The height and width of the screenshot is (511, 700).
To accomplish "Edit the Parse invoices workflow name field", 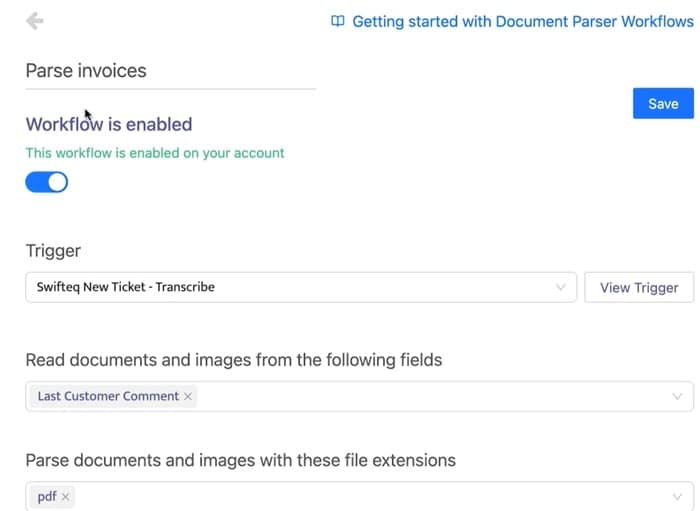I will [x=171, y=71].
